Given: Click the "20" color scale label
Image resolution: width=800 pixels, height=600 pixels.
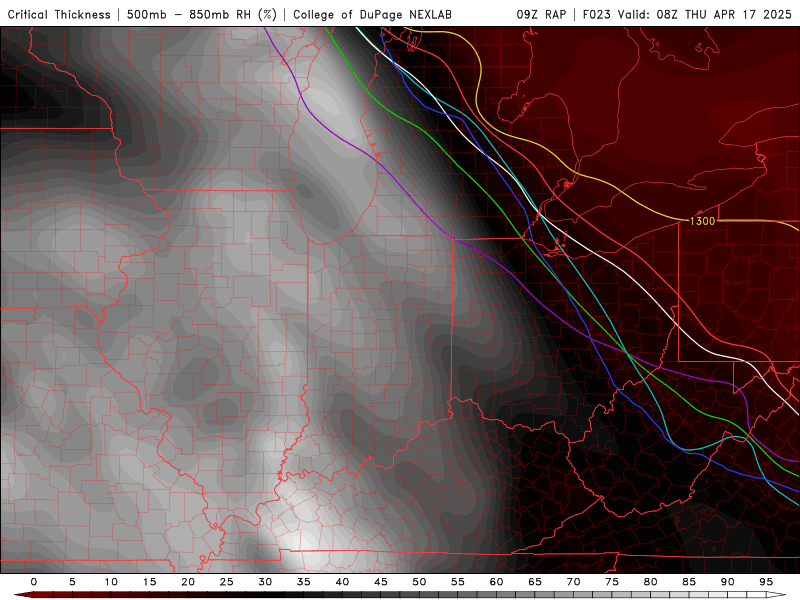Looking at the screenshot, I should [188, 582].
